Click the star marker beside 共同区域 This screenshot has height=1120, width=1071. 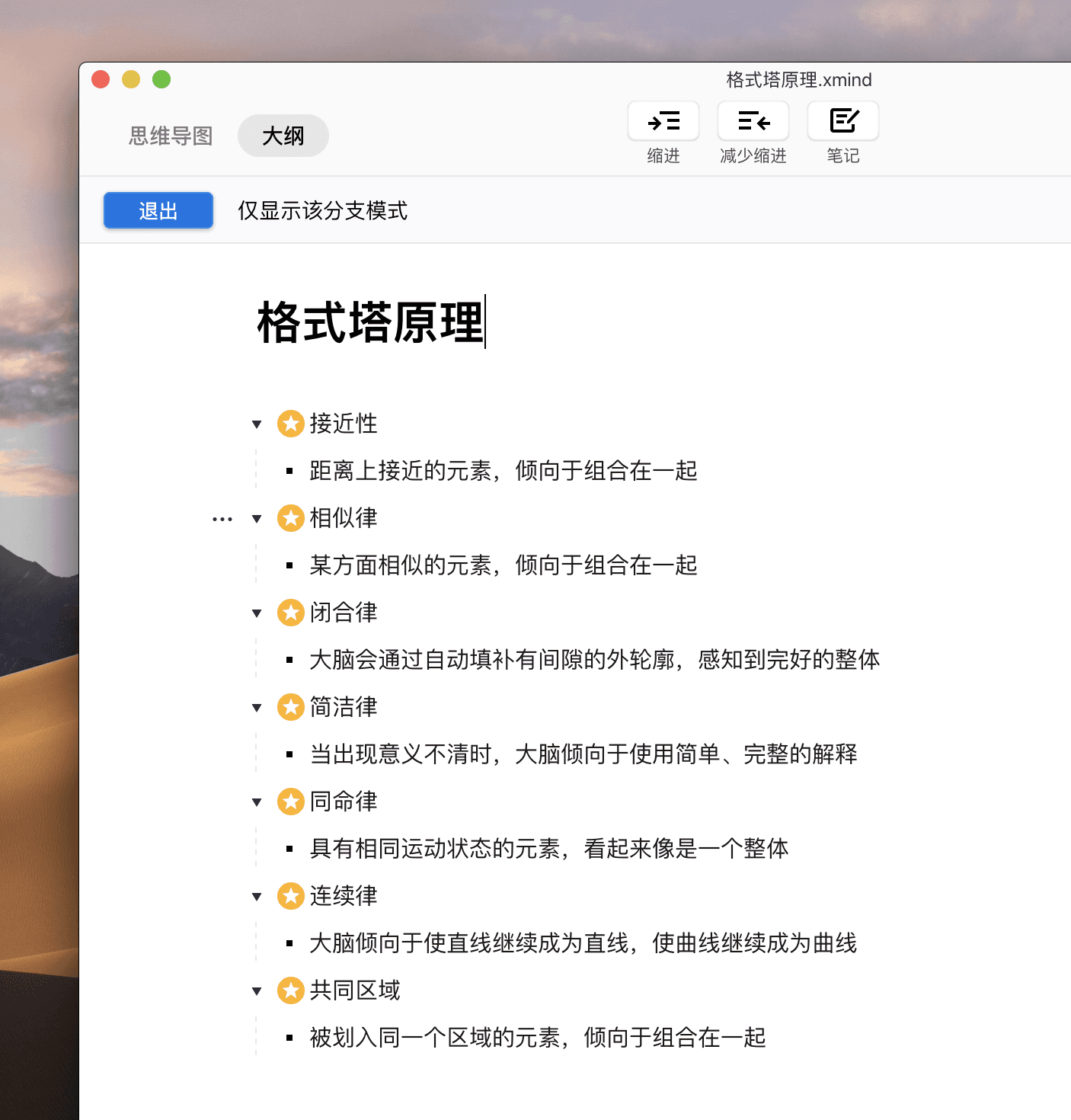coord(290,990)
